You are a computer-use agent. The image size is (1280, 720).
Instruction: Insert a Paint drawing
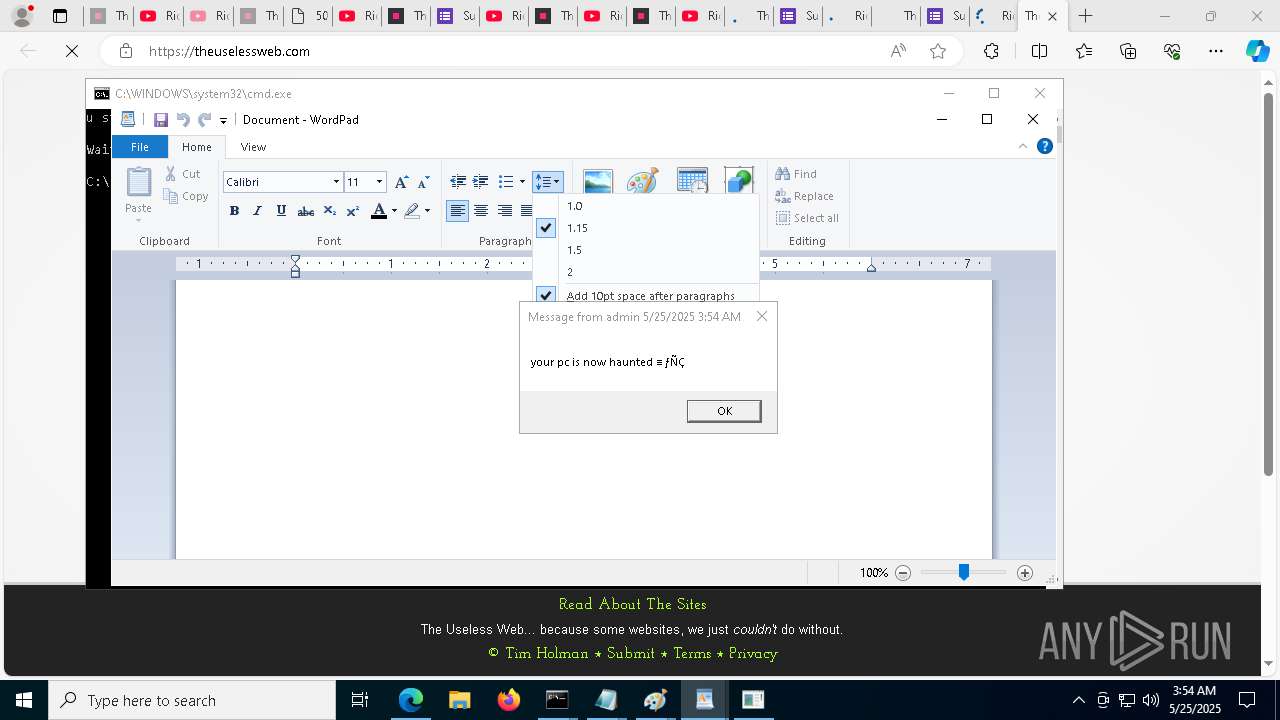point(642,181)
